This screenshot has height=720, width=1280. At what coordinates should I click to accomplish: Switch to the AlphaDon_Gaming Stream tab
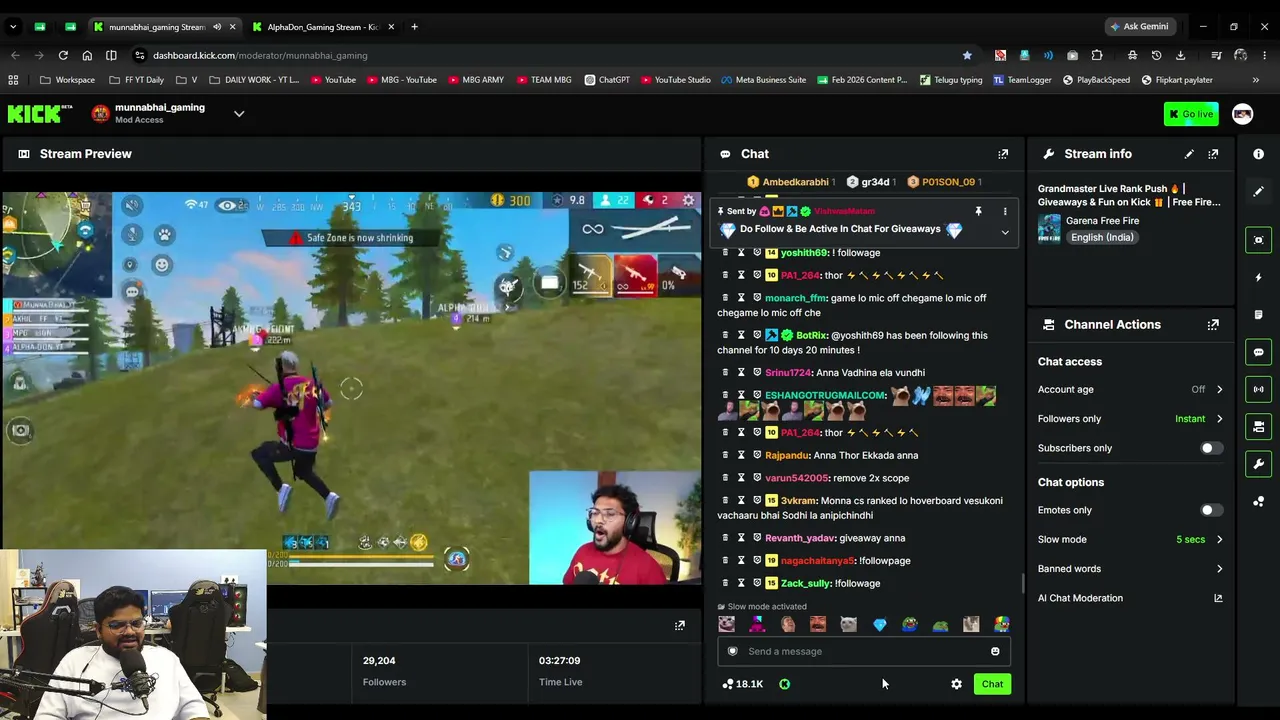click(x=322, y=27)
